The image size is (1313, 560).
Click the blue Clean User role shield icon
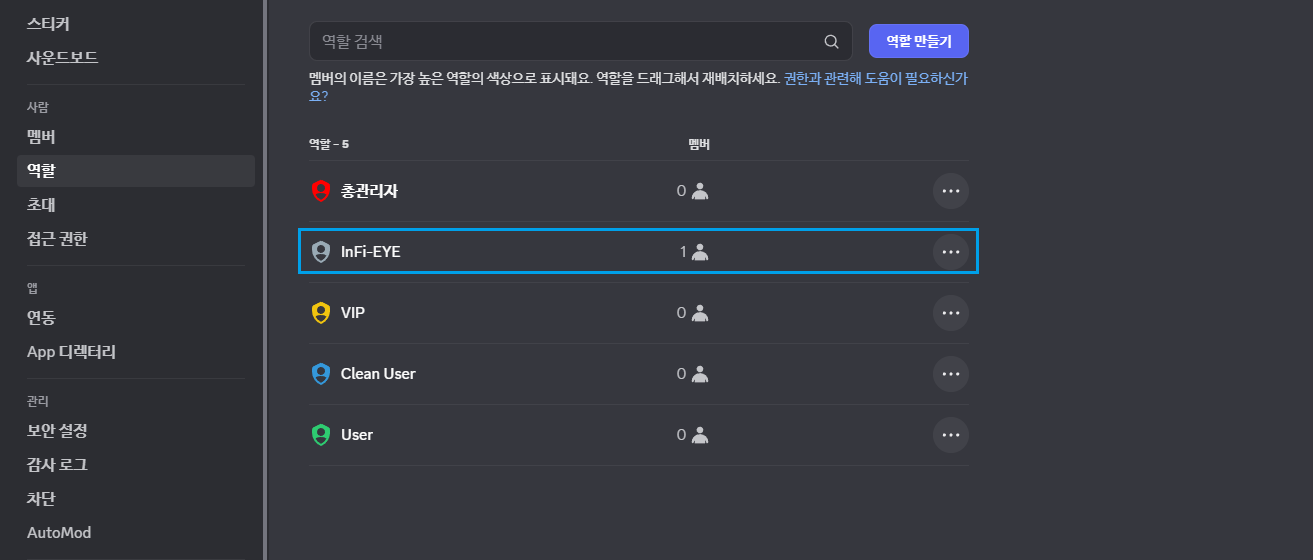320,374
